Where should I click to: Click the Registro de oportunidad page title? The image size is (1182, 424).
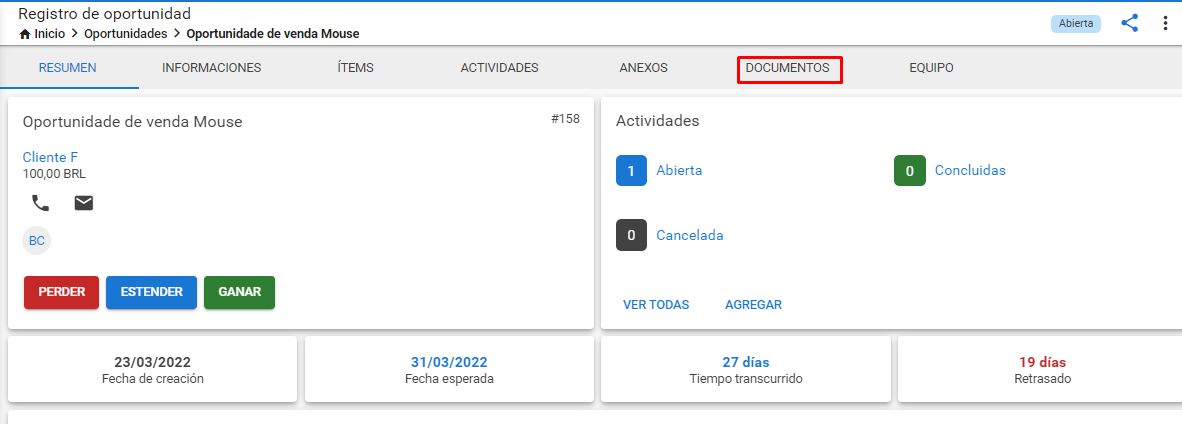(x=105, y=14)
